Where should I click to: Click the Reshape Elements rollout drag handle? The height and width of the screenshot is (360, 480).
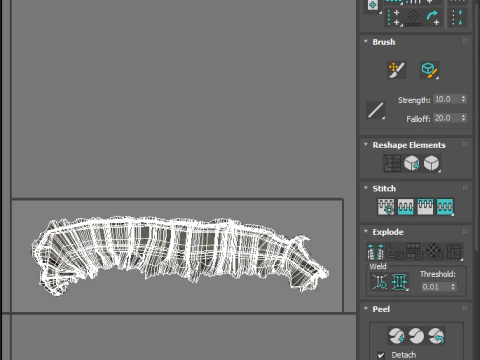point(465,144)
